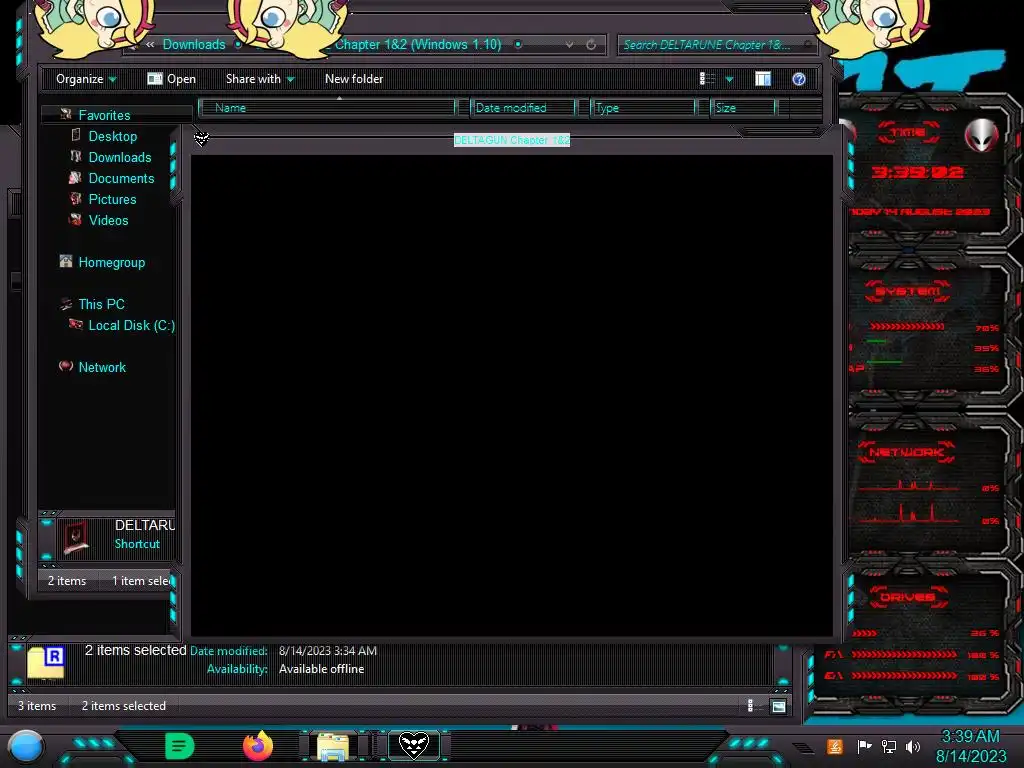The width and height of the screenshot is (1024, 768).
Task: Click the selected items folder thumbnail
Action: tap(46, 662)
